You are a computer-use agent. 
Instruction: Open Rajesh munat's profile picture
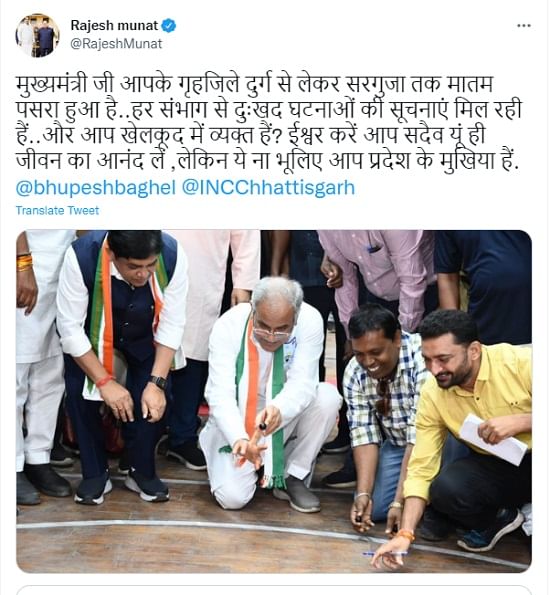click(37, 35)
